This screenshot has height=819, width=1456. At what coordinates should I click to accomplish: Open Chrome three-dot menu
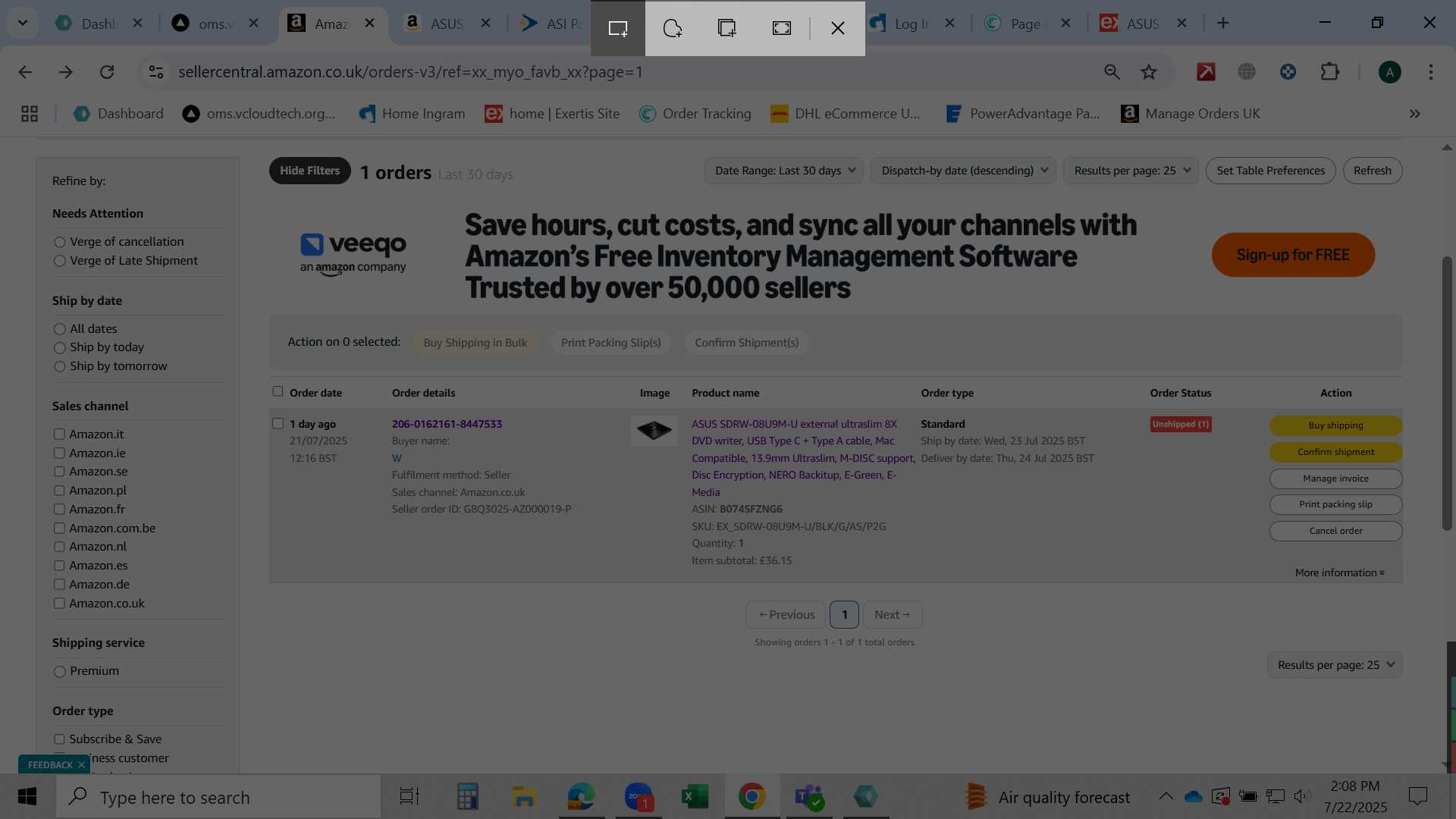[x=1431, y=72]
